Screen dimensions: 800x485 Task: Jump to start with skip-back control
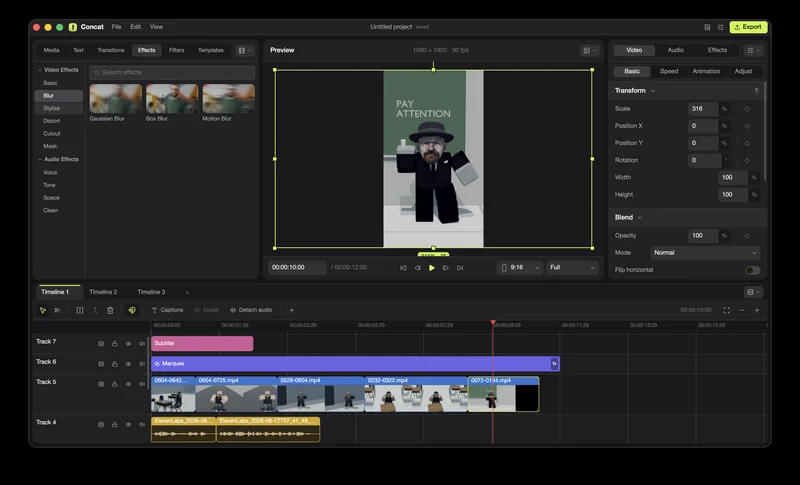pos(403,268)
